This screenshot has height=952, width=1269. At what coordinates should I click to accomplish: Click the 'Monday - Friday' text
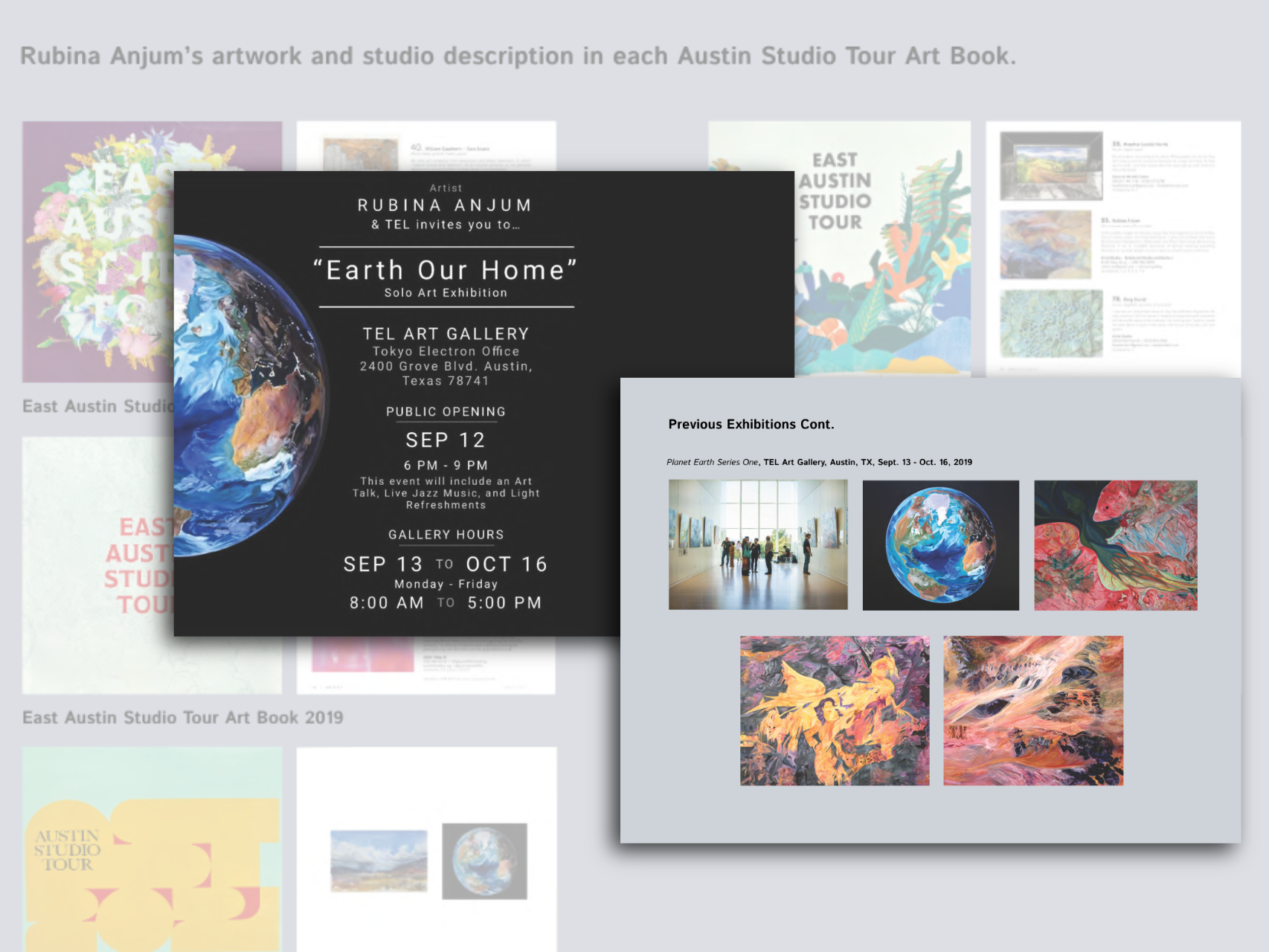446,585
